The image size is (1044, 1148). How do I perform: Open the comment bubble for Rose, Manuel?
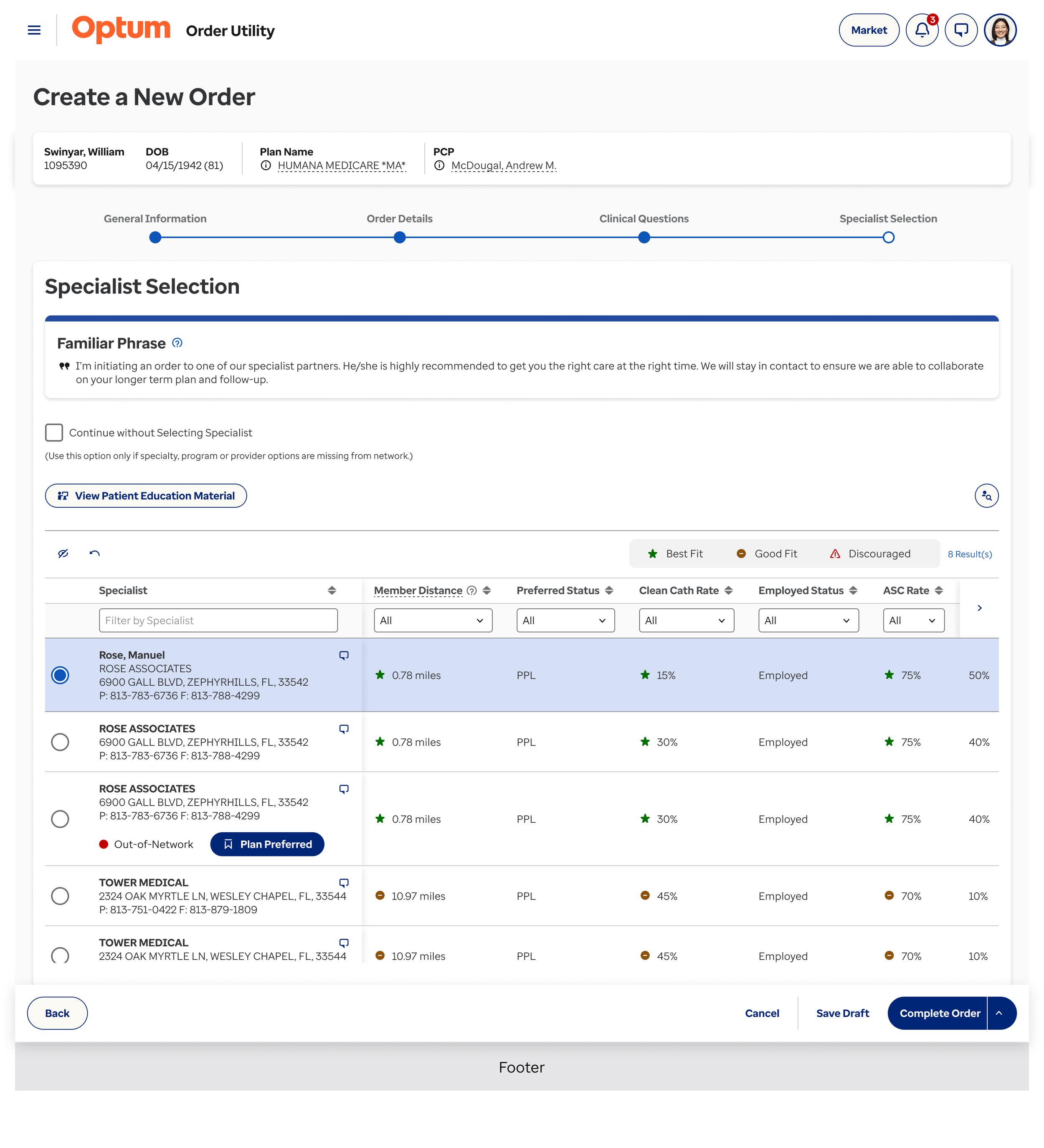(343, 655)
